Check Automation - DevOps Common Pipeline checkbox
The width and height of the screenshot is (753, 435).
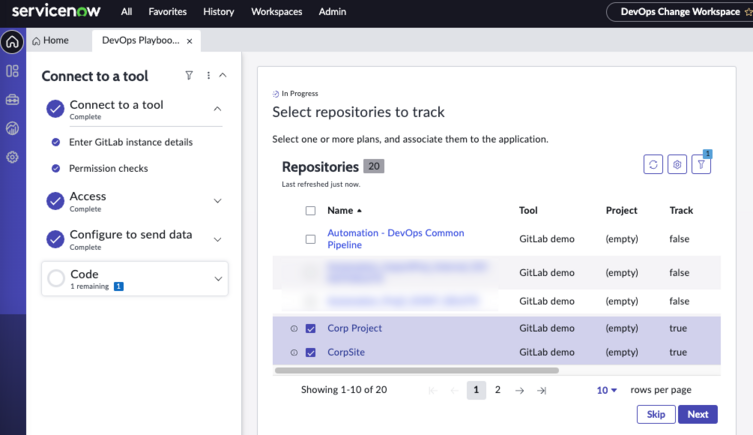(311, 239)
